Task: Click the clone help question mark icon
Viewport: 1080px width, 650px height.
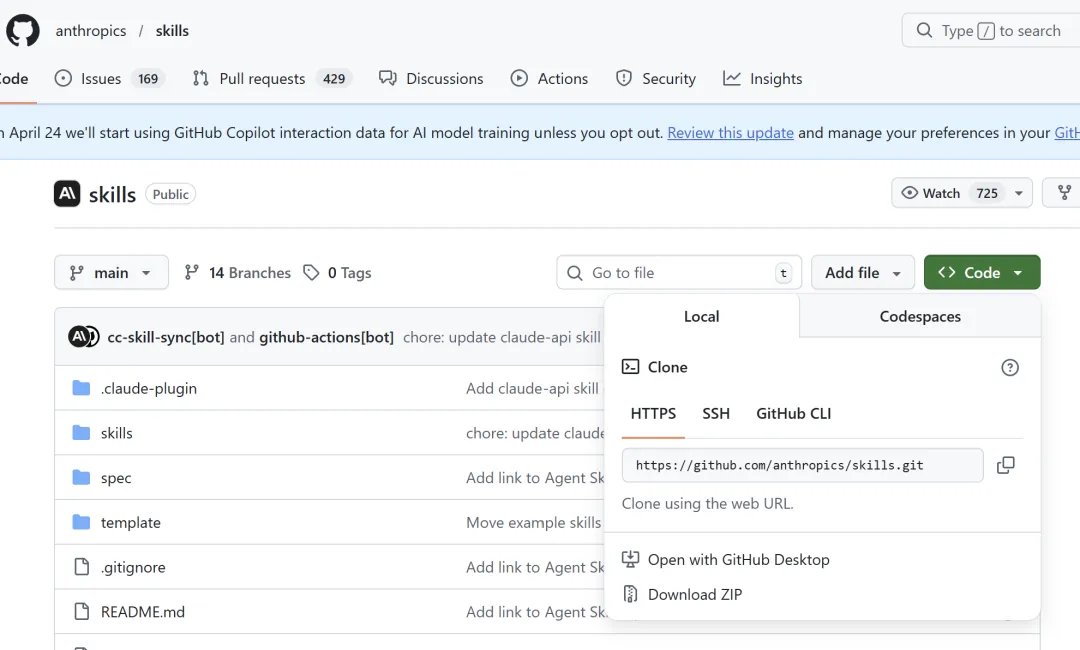Action: [1010, 367]
